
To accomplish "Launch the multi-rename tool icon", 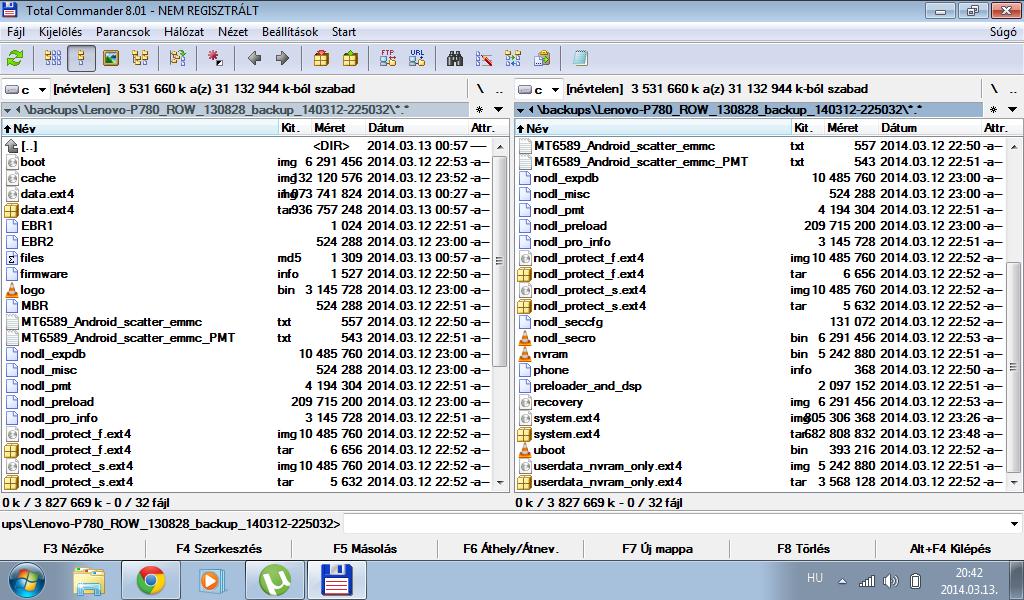I will coord(484,59).
